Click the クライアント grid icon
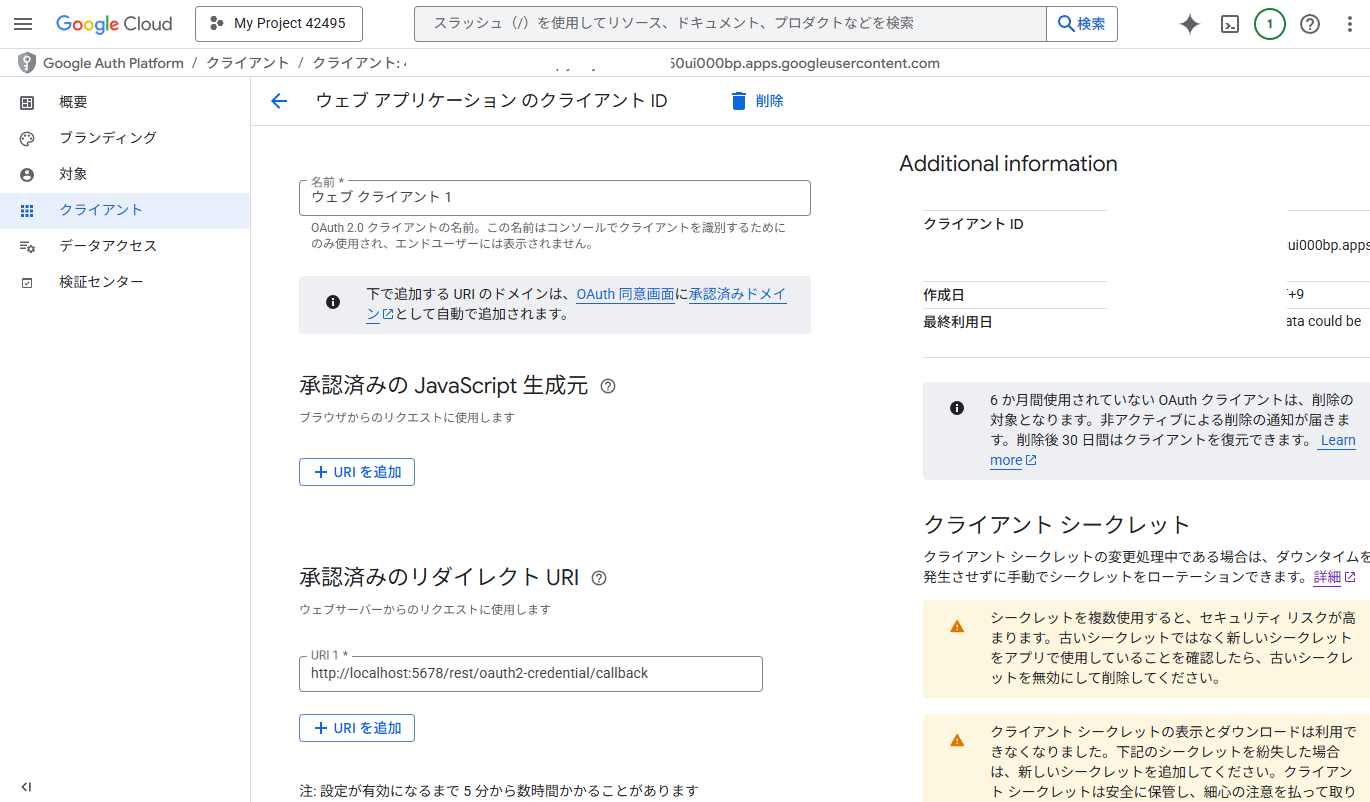 (x=27, y=211)
